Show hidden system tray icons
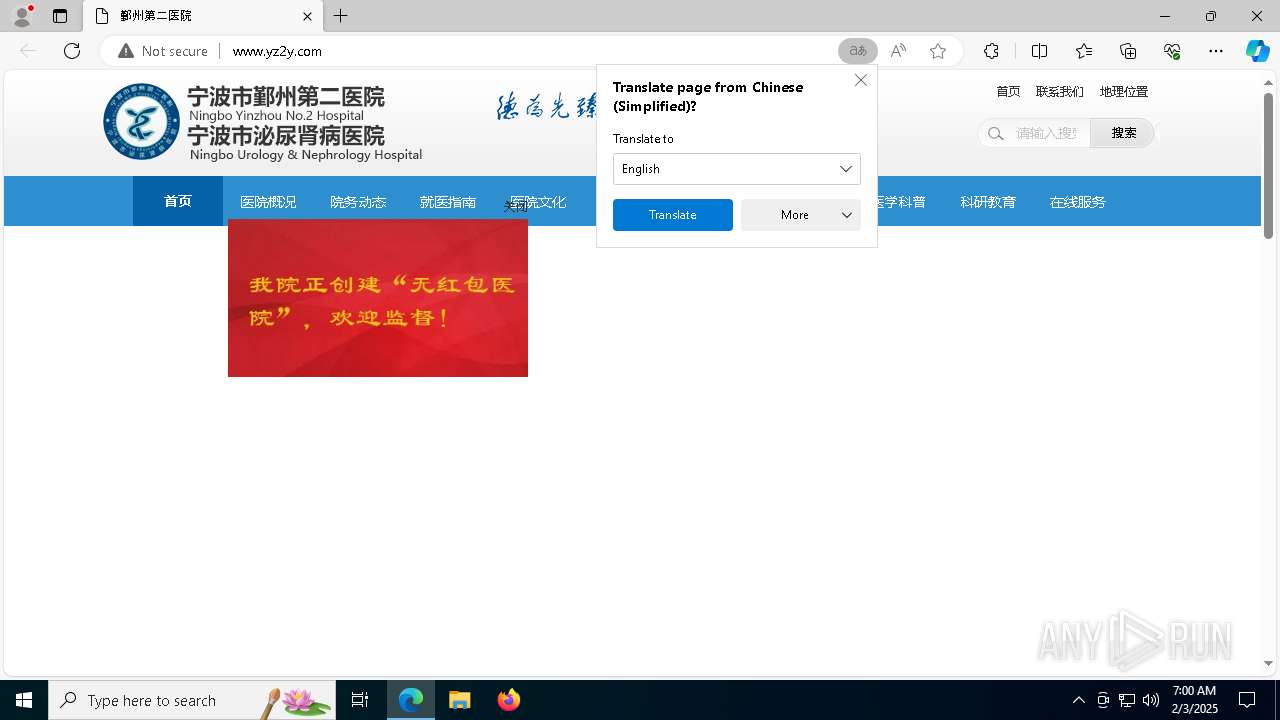 (1078, 700)
